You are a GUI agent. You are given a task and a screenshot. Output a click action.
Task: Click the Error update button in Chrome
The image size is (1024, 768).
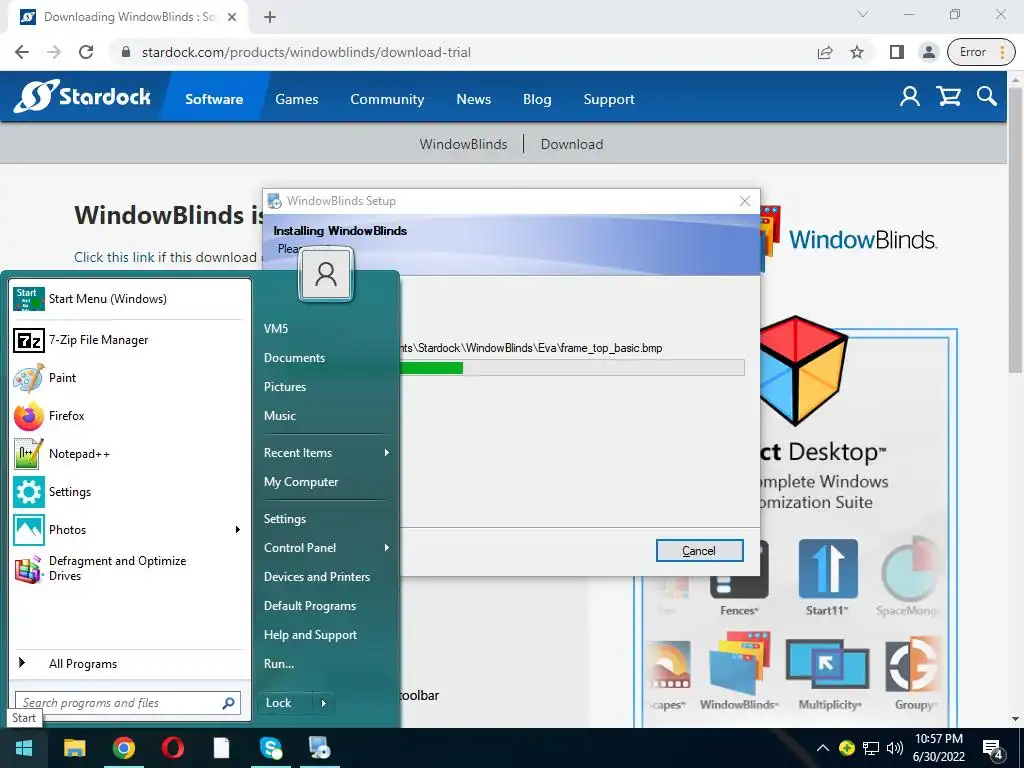(981, 52)
